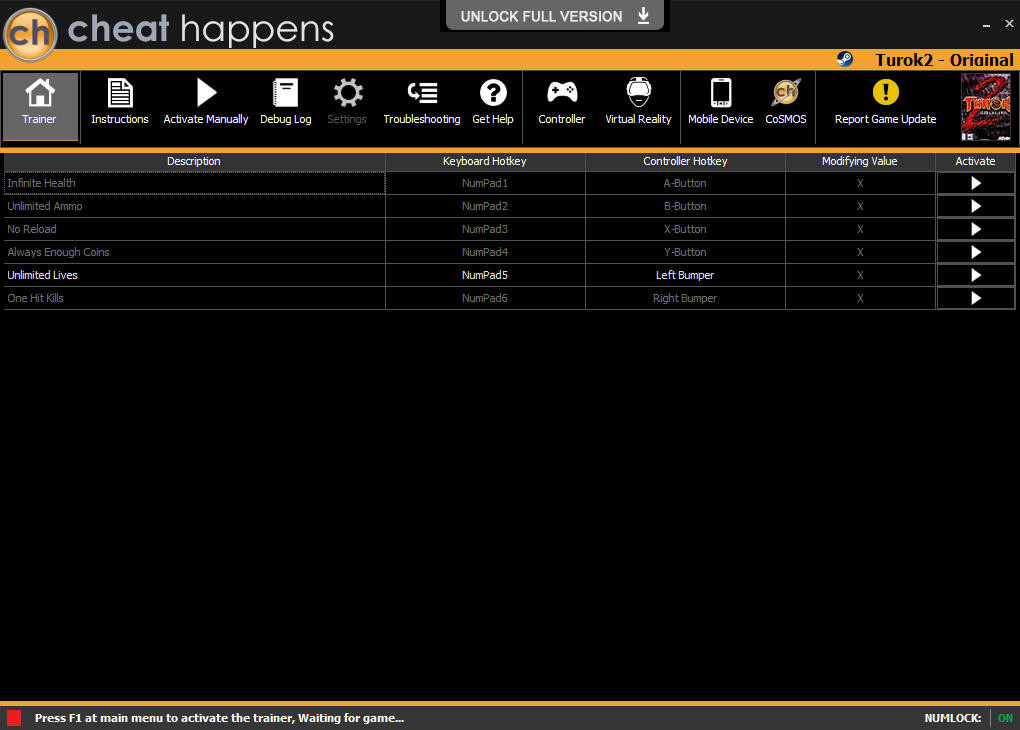Image resolution: width=1020 pixels, height=730 pixels.
Task: Activate the No Reload cheat
Action: [x=976, y=229]
